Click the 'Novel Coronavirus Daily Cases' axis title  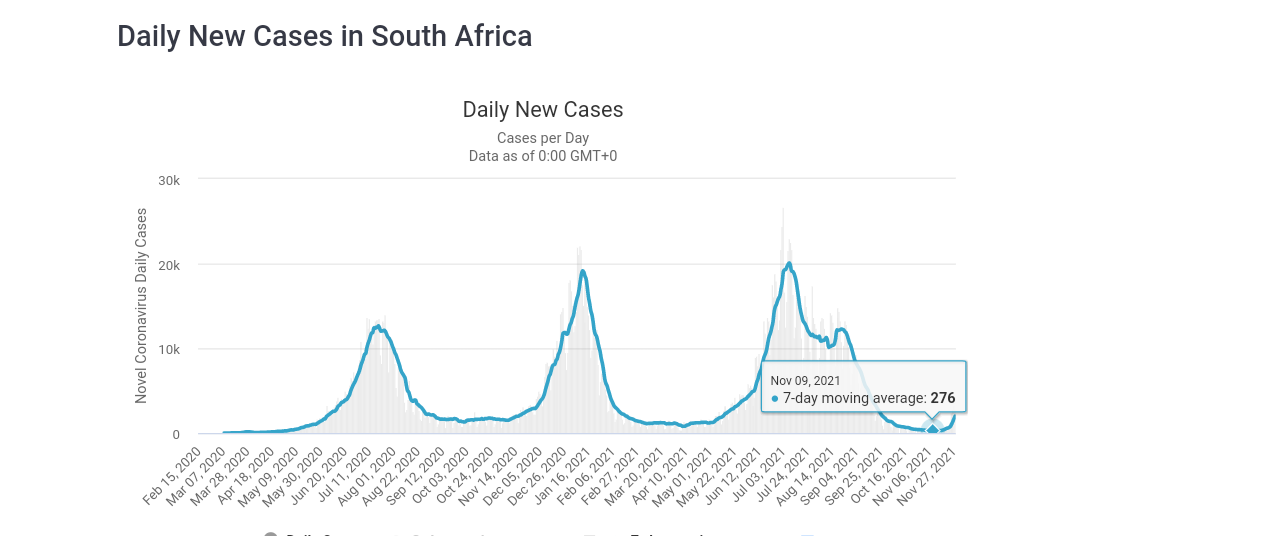coord(141,306)
